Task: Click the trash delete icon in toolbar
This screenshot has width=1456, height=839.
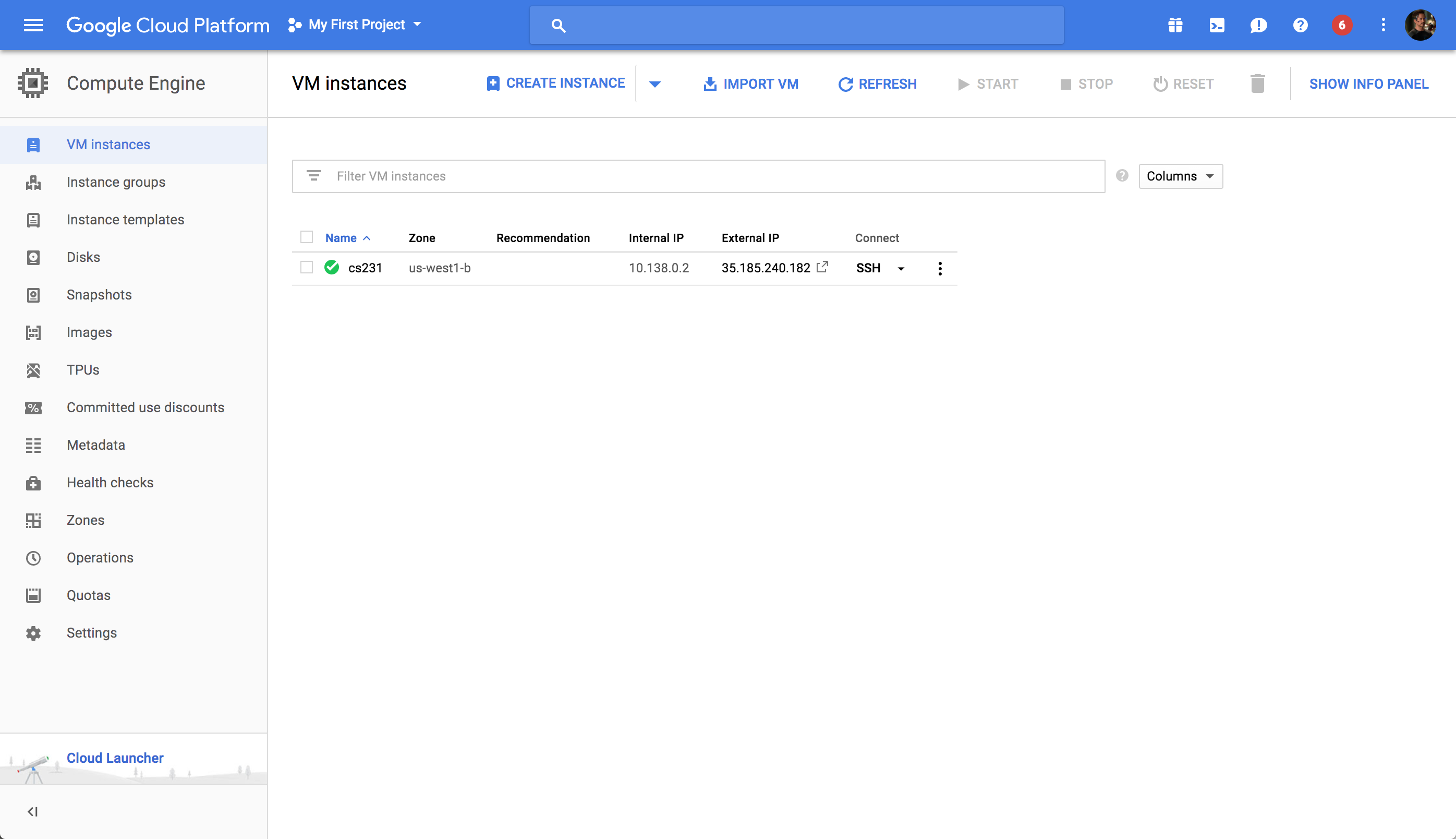Action: point(1257,83)
